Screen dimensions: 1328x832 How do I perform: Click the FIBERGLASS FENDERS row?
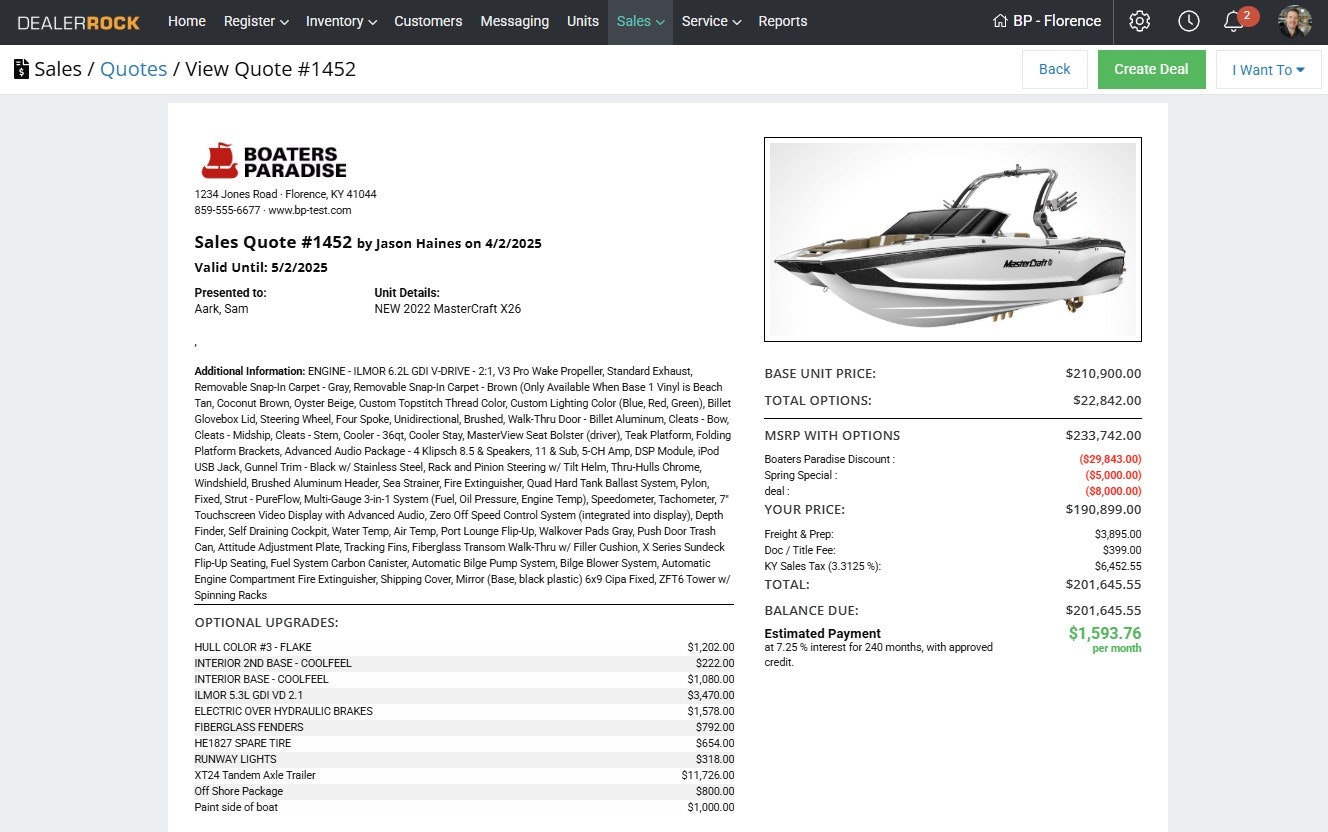tap(464, 727)
